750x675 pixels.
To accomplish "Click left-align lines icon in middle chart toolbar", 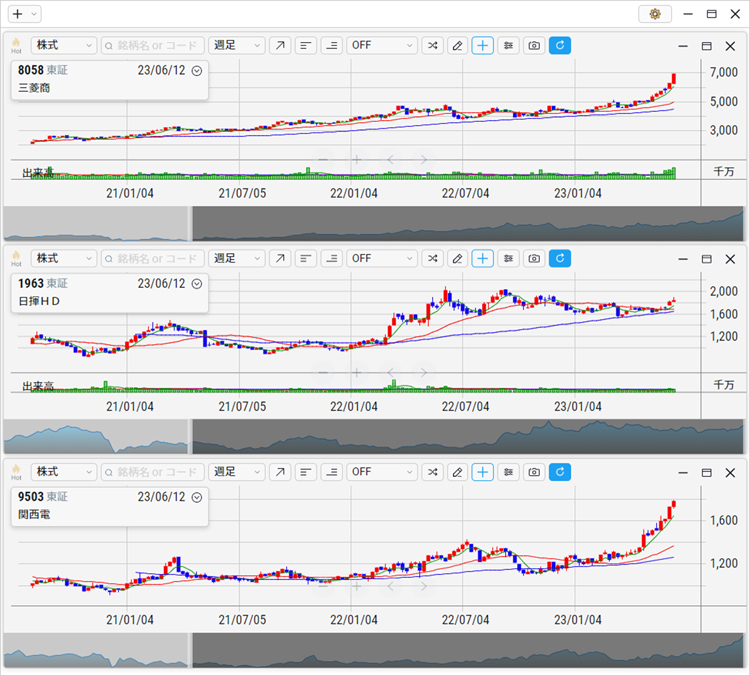I will [305, 258].
